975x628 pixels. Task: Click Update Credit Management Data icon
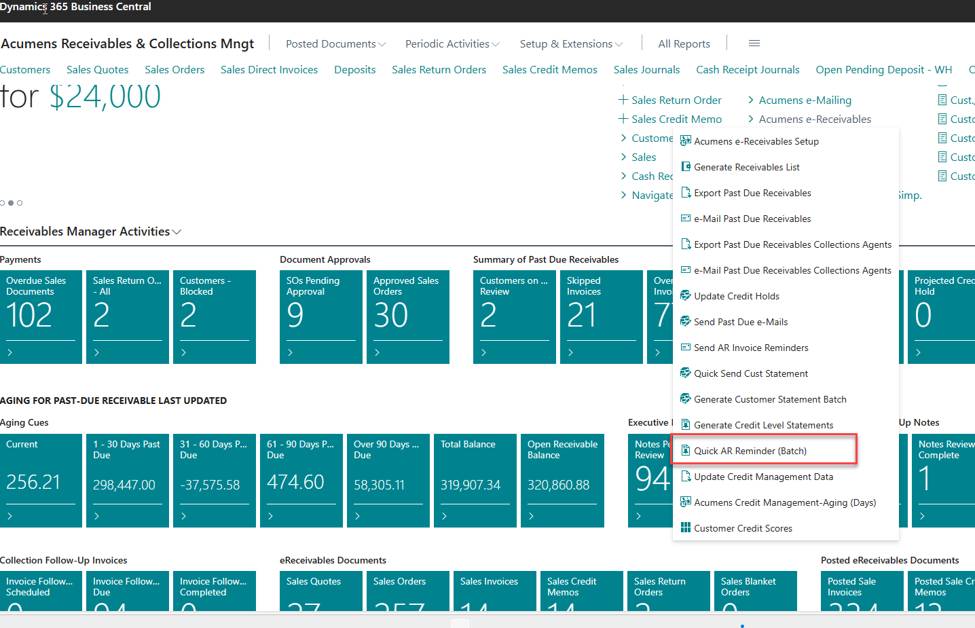coord(685,476)
